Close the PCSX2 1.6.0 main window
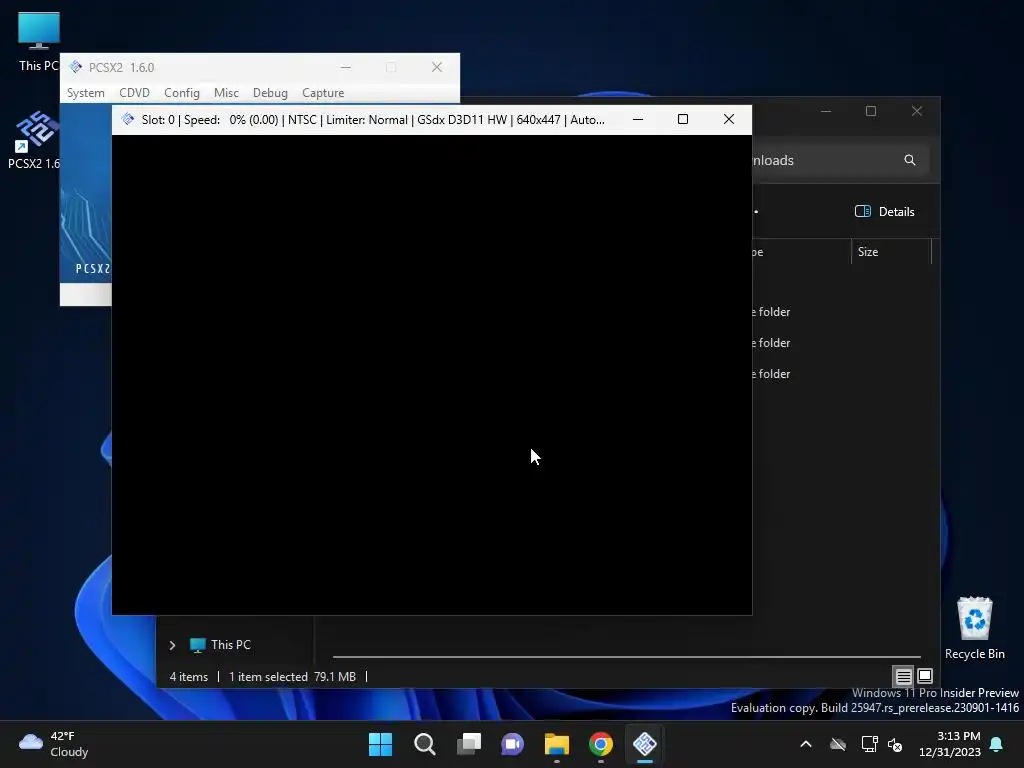1024x768 pixels. click(x=437, y=67)
